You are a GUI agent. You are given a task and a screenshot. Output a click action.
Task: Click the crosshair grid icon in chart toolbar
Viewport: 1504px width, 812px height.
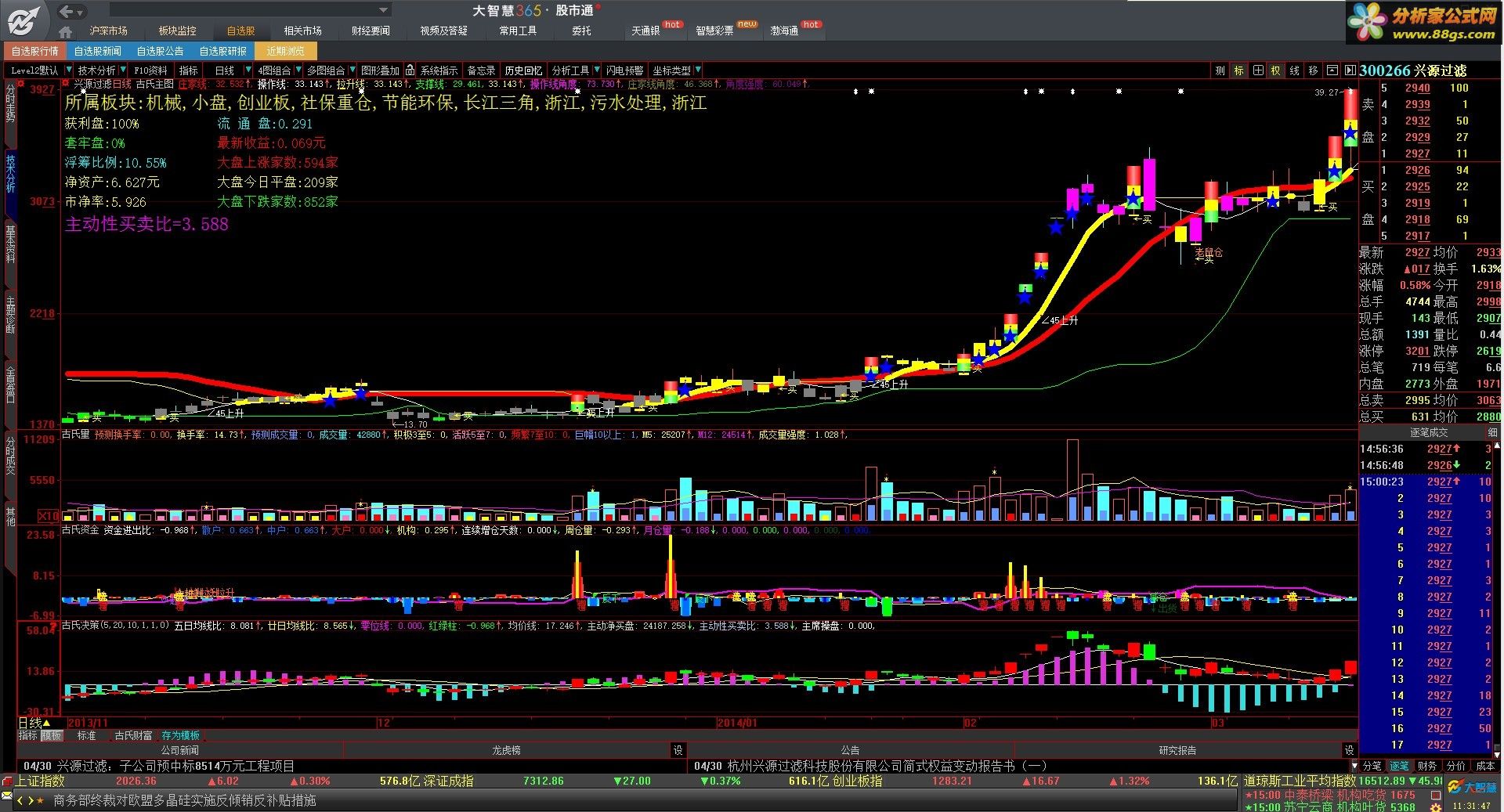[x=1257, y=70]
